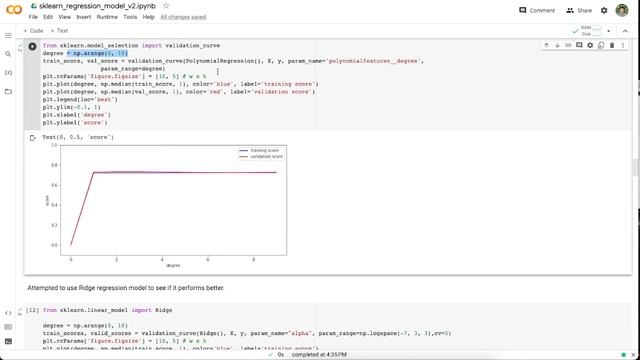The width and height of the screenshot is (640, 360).
Task: Open Colab settings gear in header
Action: [x=604, y=10]
